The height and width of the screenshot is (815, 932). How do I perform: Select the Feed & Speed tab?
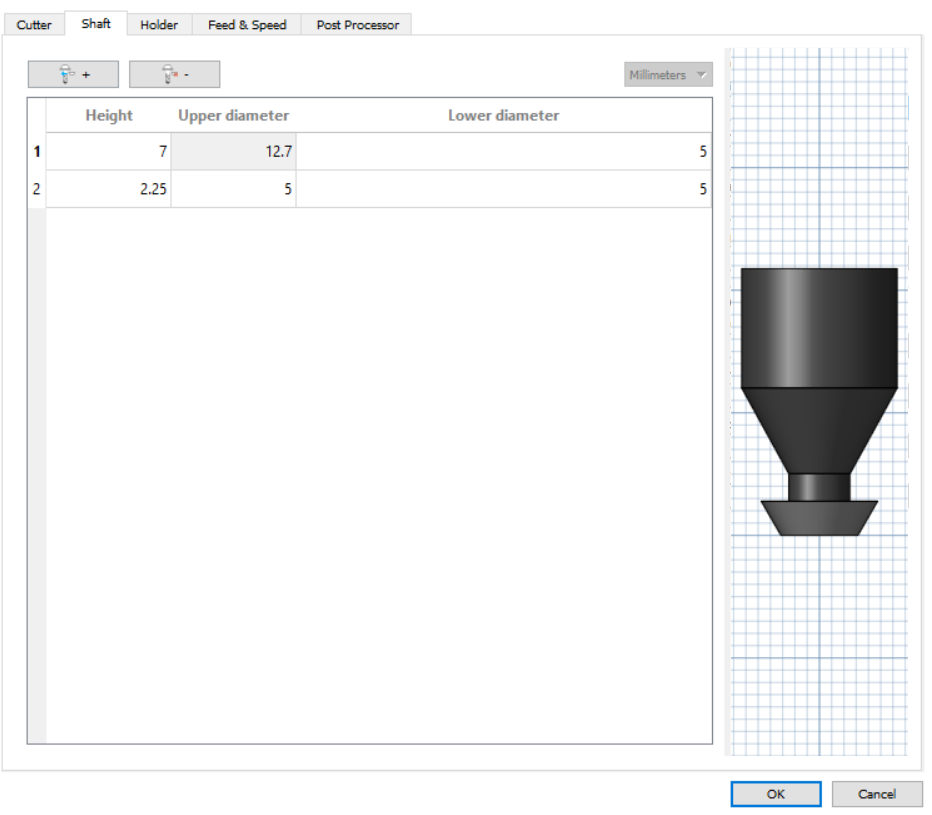click(246, 24)
